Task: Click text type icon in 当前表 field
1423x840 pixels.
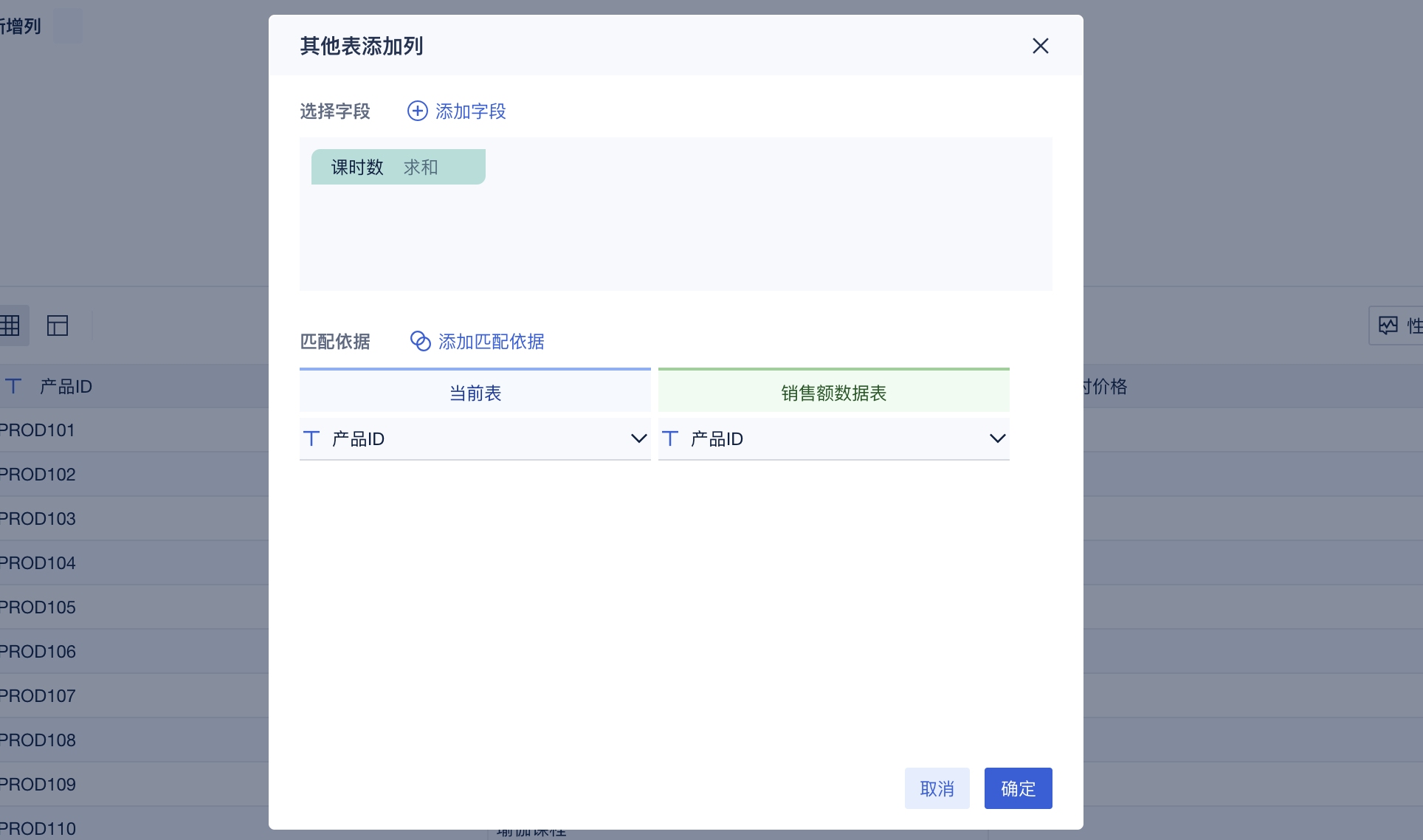Action: (x=311, y=438)
